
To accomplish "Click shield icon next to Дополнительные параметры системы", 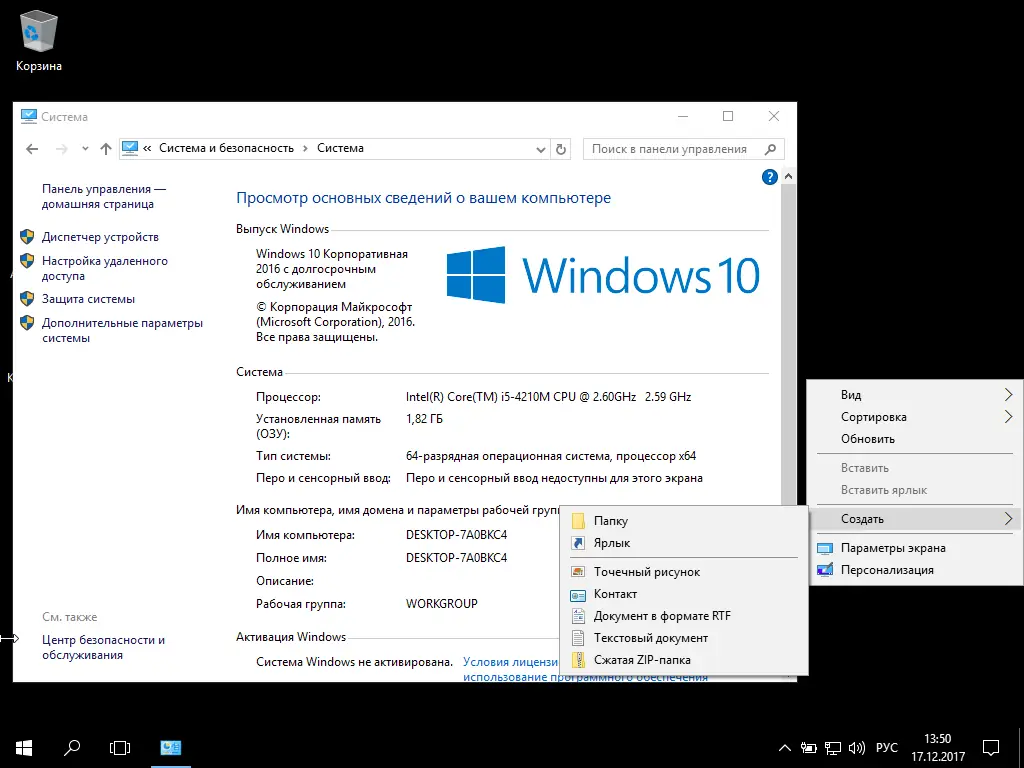I will coord(27,323).
